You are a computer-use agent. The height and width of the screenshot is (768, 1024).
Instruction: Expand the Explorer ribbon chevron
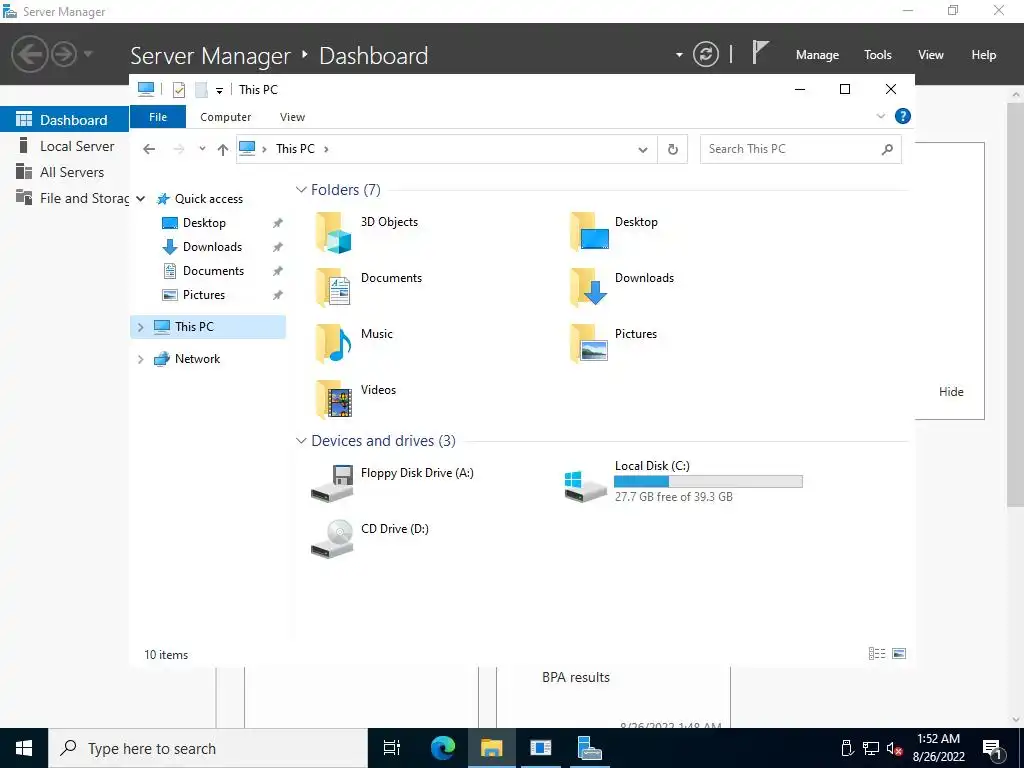coord(880,116)
